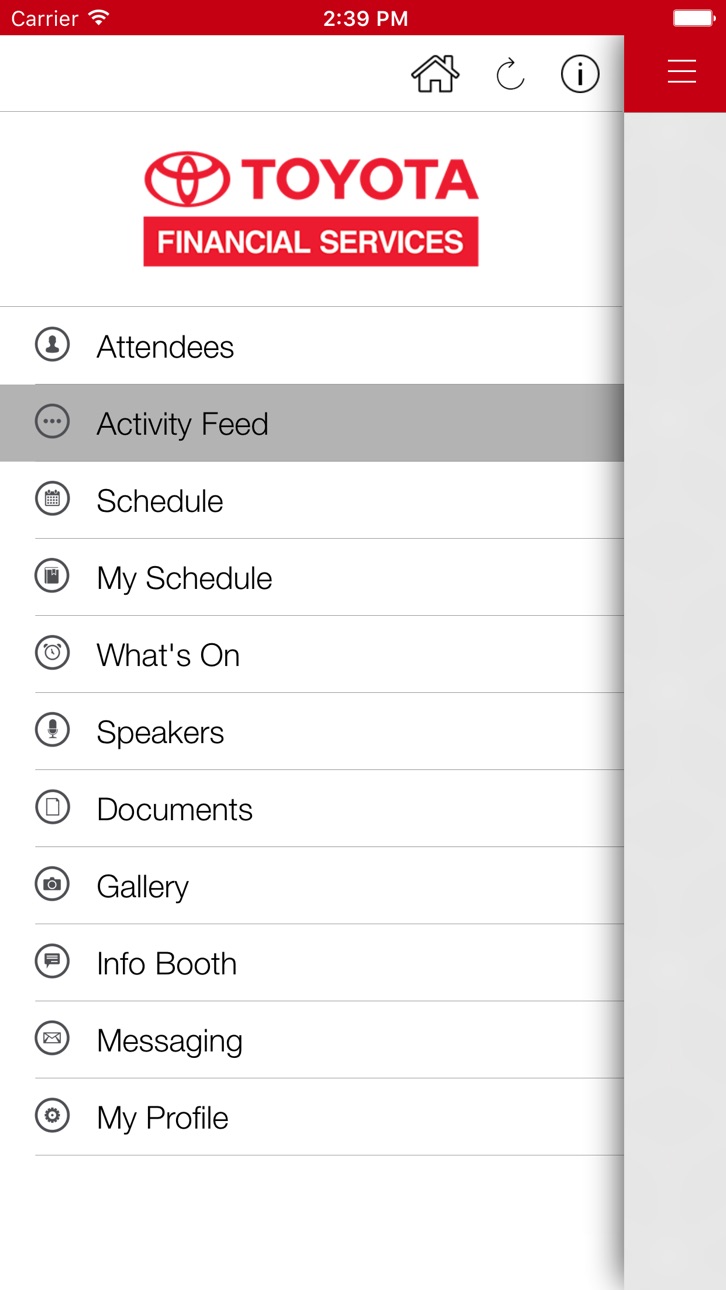Tap the Messaging envelope icon

click(52, 1038)
